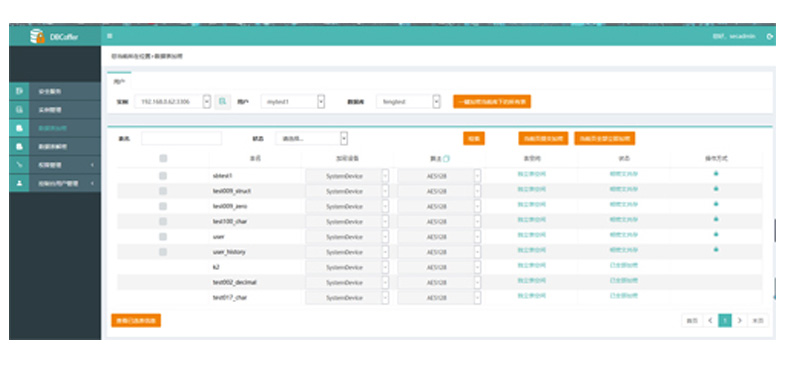The width and height of the screenshot is (785, 369).
Task: Click the lock icon in the sbtest1 row
Action: 716,173
